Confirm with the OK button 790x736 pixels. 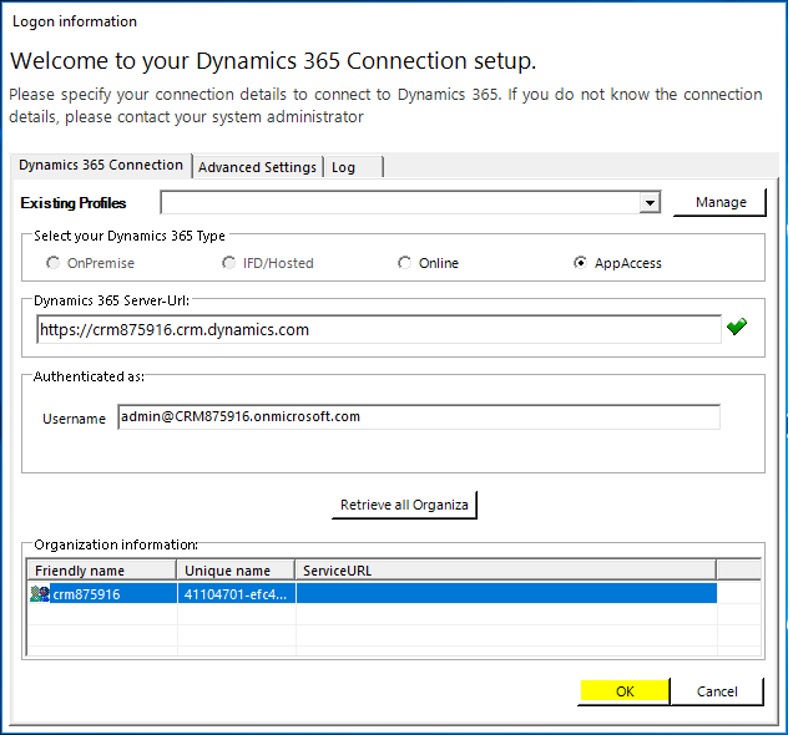pyautogui.click(x=624, y=691)
